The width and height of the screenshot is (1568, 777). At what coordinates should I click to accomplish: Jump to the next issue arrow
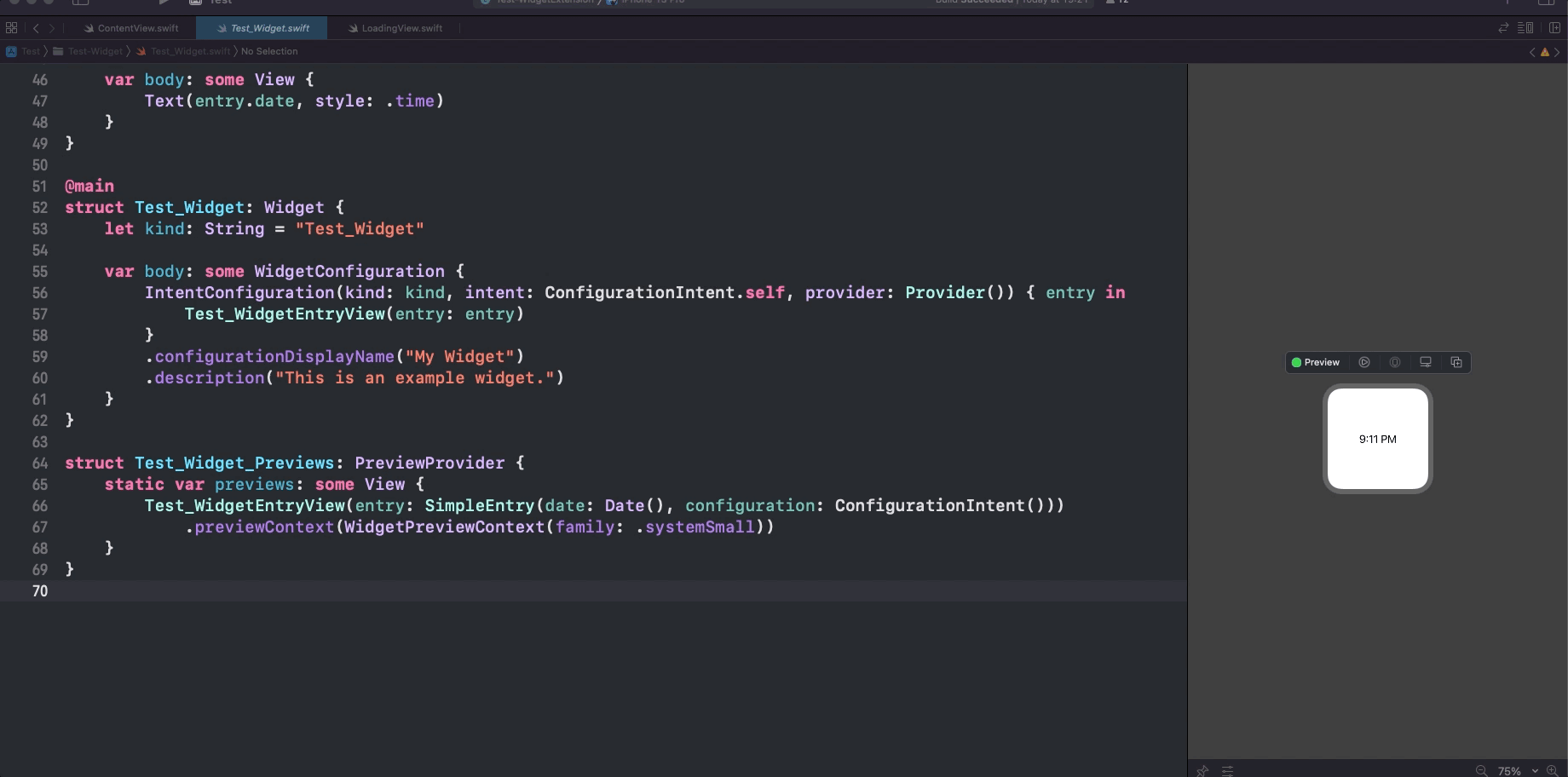[x=1558, y=52]
